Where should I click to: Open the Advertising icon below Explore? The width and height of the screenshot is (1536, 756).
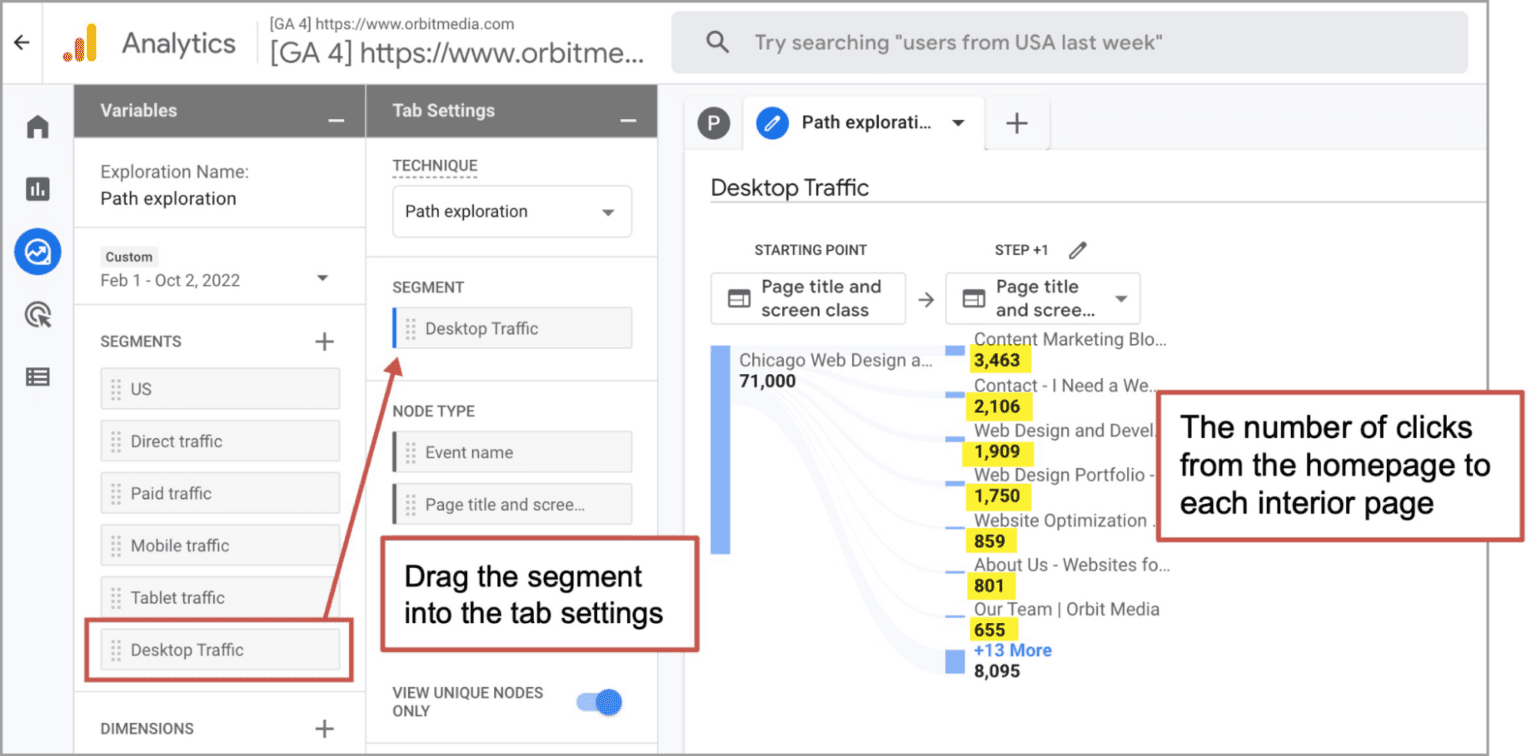coord(37,314)
